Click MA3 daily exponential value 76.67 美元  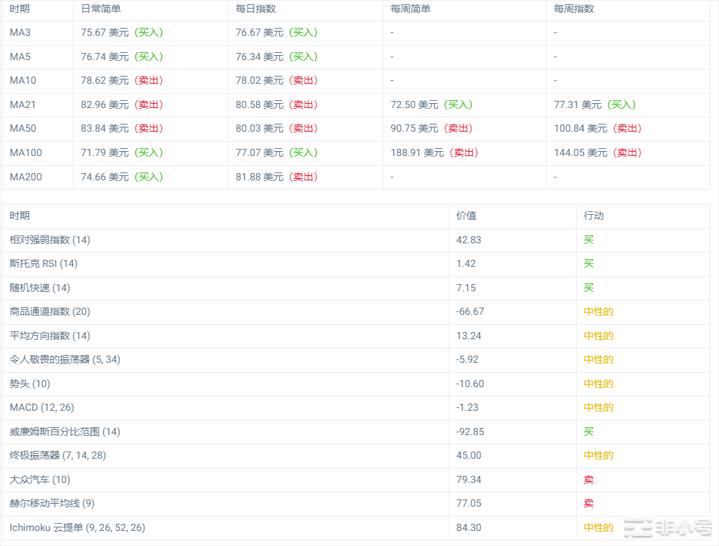coord(260,33)
